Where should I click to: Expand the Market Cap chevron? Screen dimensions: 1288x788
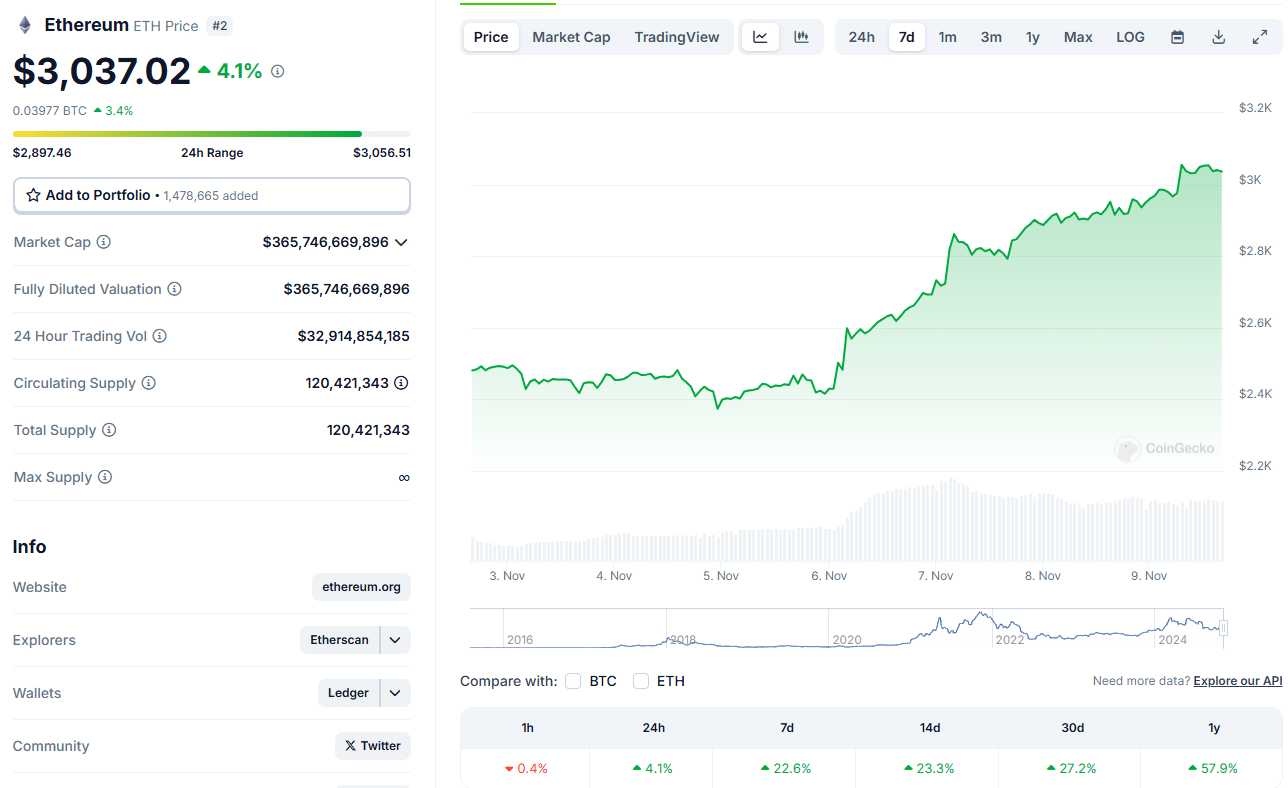tap(401, 242)
